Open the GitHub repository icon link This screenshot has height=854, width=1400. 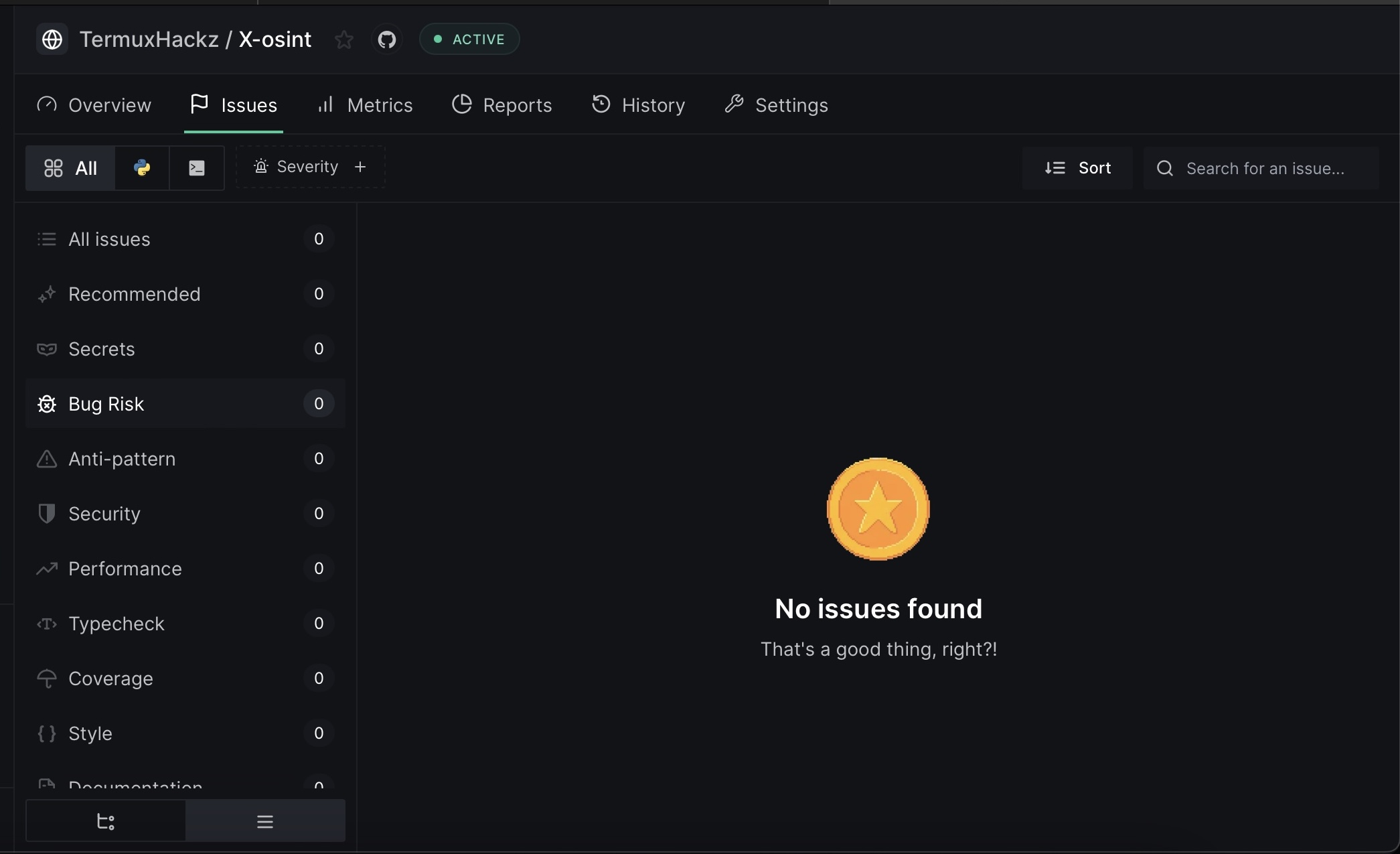pos(386,40)
